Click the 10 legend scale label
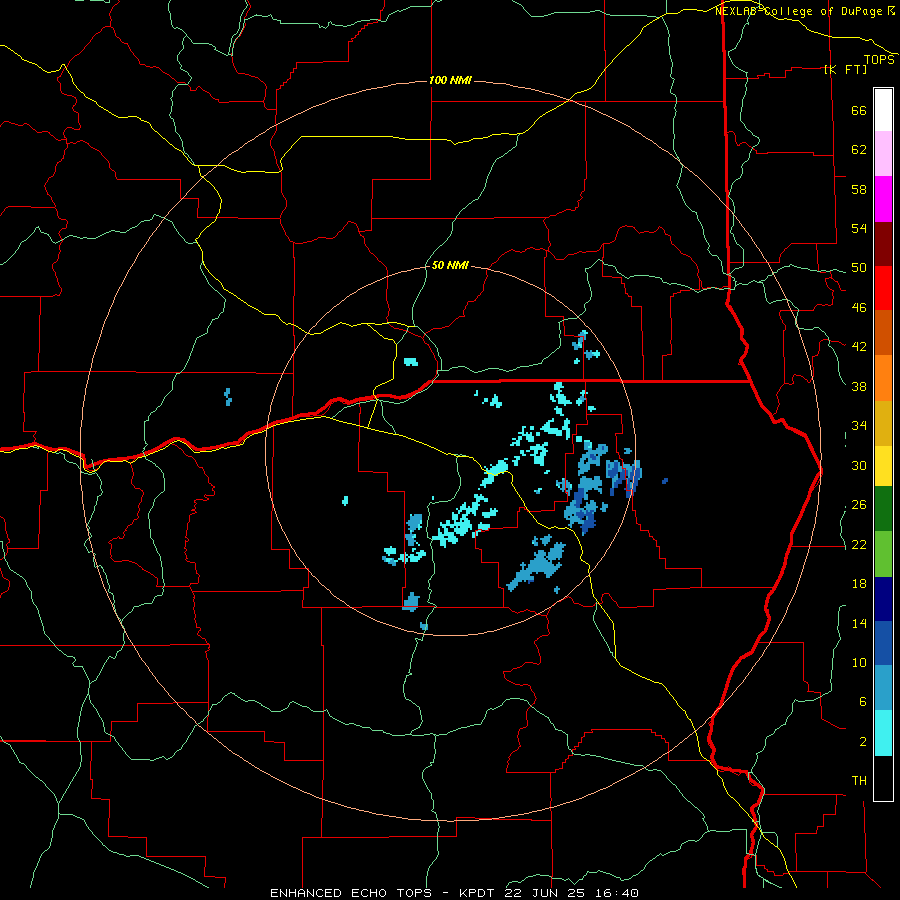Screen dimensions: 900x900 coord(859,662)
